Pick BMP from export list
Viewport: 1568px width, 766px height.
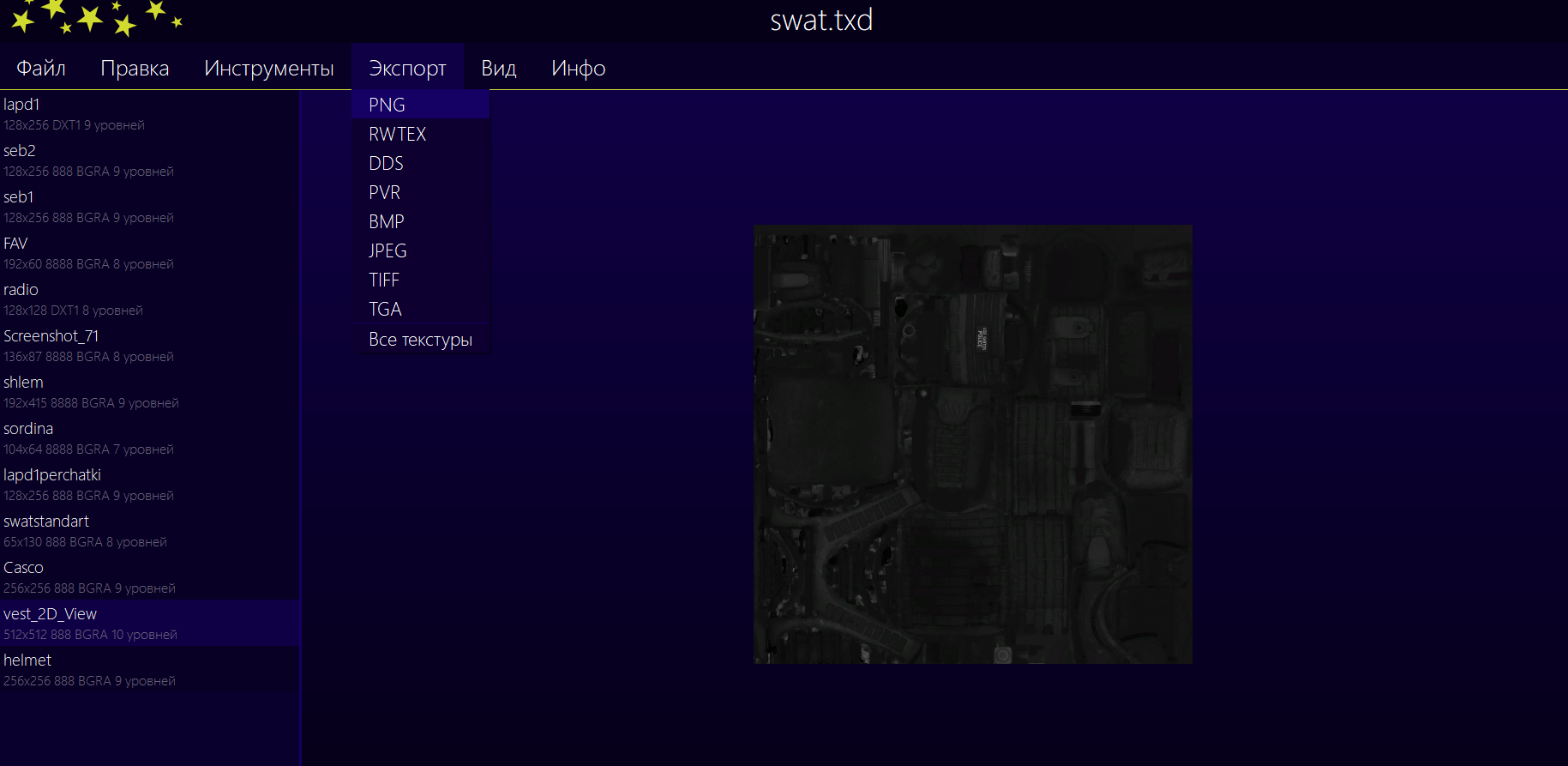point(386,221)
